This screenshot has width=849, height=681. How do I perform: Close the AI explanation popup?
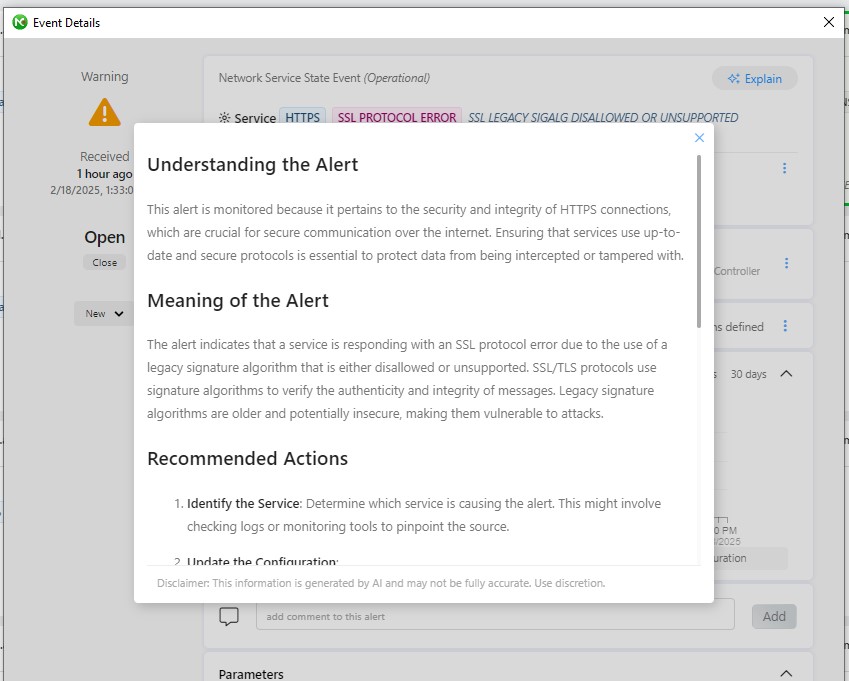click(699, 138)
